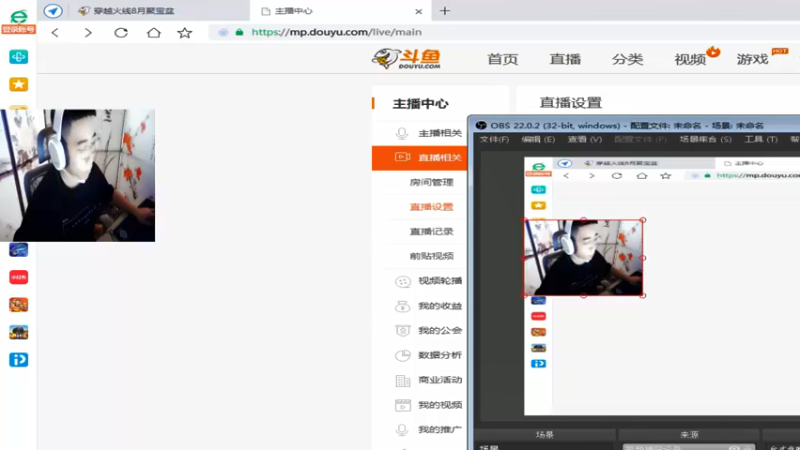Open 直播记录 in sidebar
This screenshot has height=450, width=800.
click(x=431, y=231)
